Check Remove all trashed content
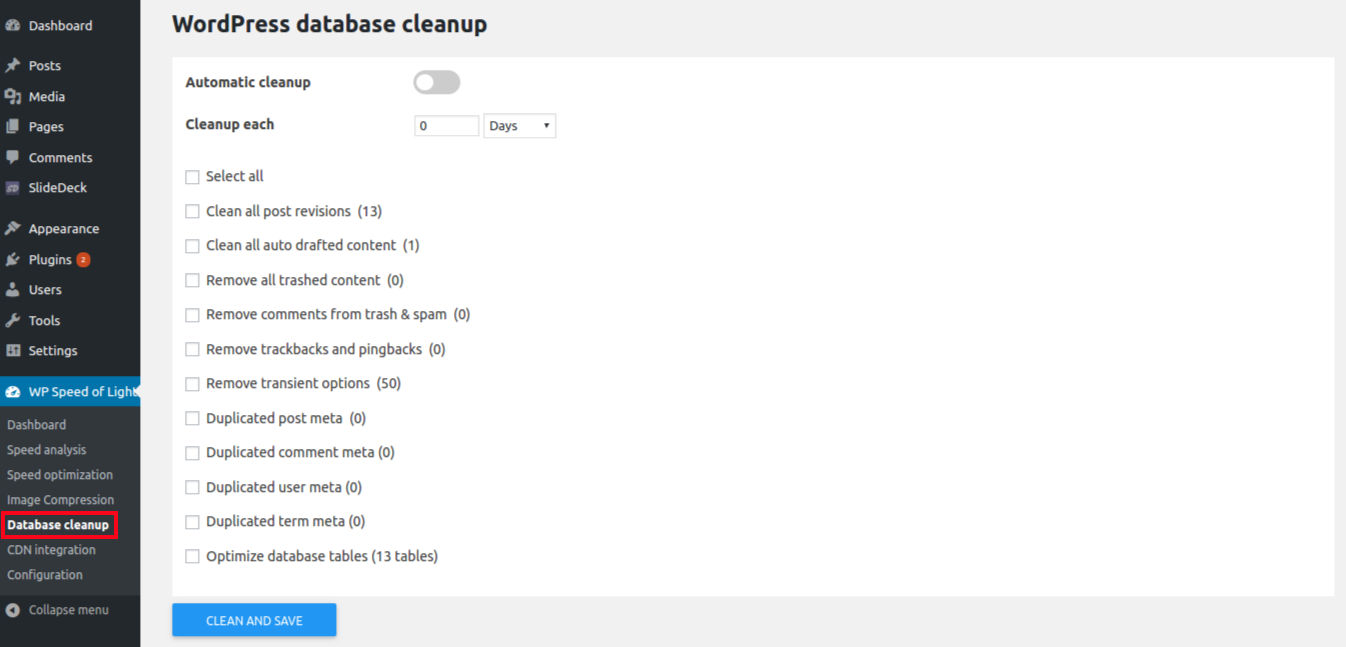The width and height of the screenshot is (1346, 647). coord(192,281)
